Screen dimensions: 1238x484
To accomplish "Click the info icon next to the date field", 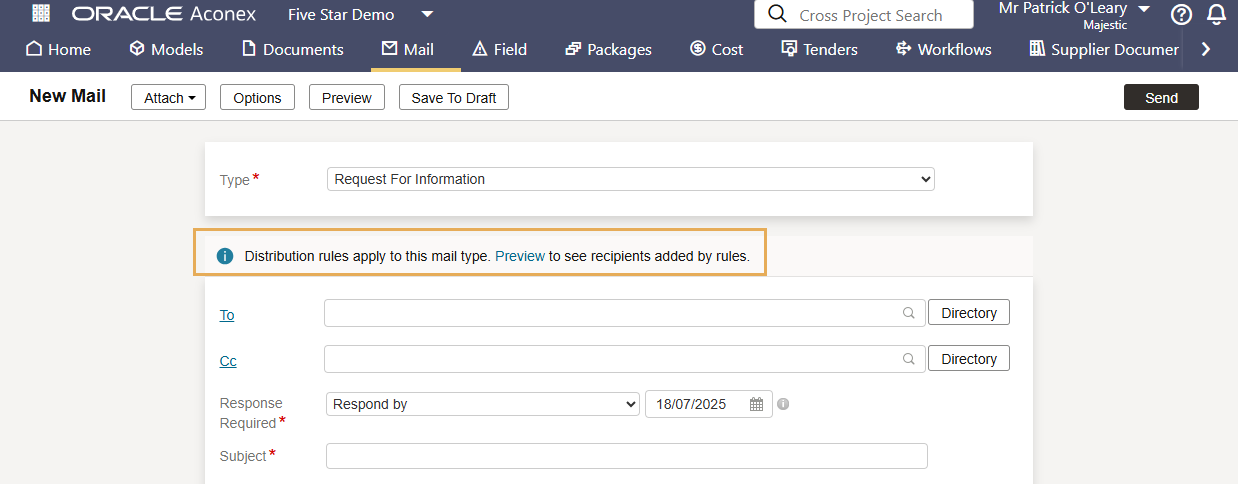I will (783, 404).
